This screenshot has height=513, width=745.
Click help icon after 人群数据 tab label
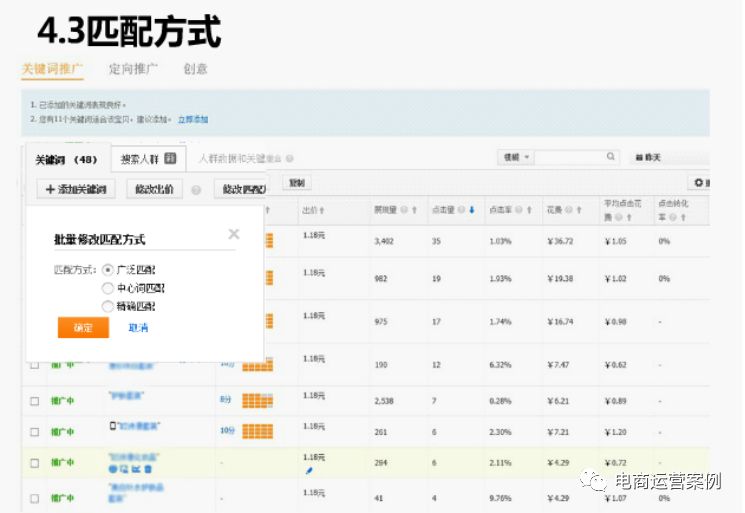point(289,158)
